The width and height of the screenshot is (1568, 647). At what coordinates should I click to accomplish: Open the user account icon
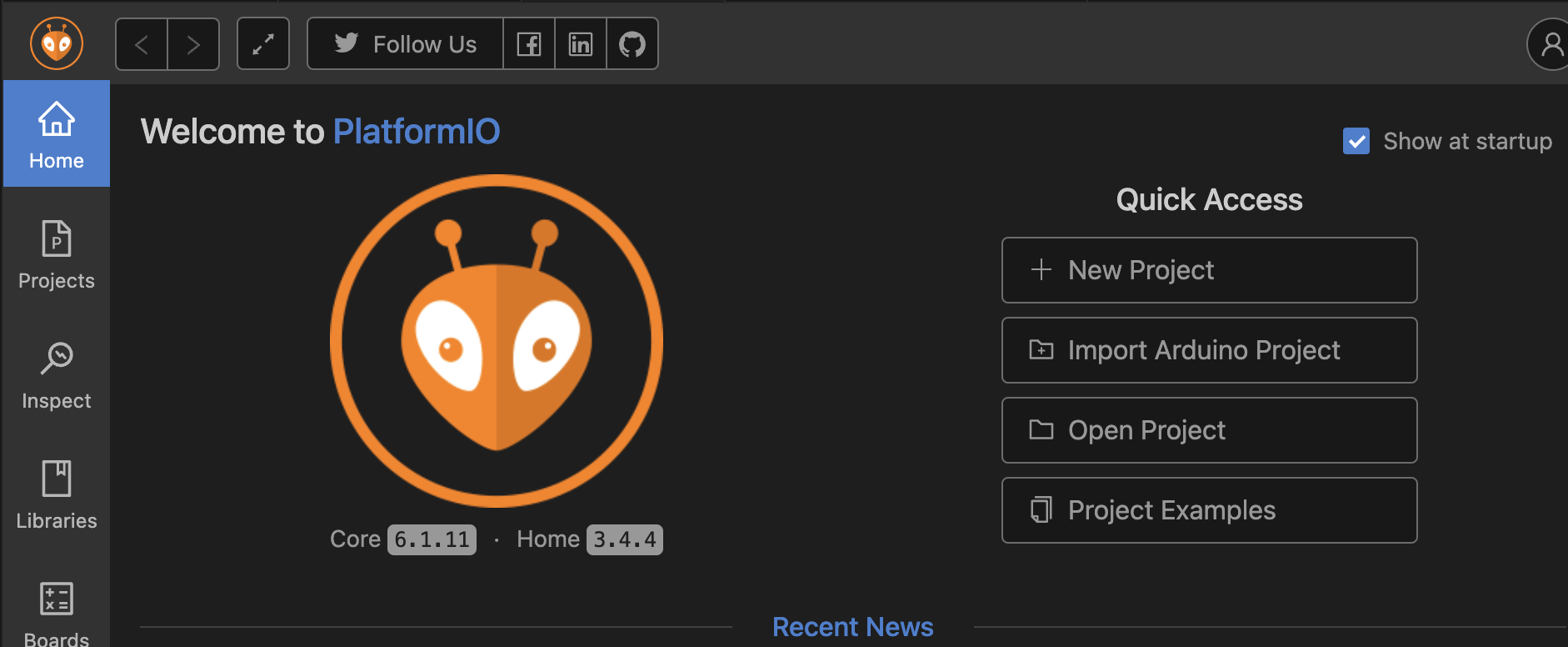[x=1551, y=44]
